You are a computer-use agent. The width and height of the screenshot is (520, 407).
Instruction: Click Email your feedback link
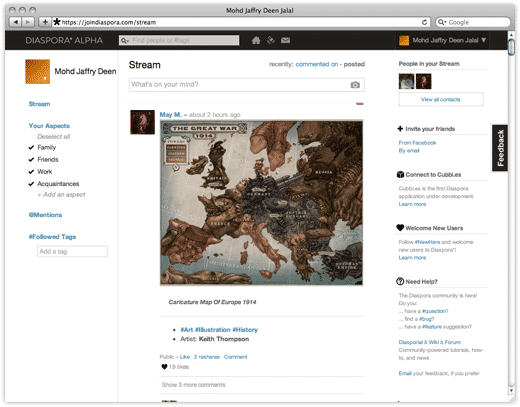[x=405, y=373]
